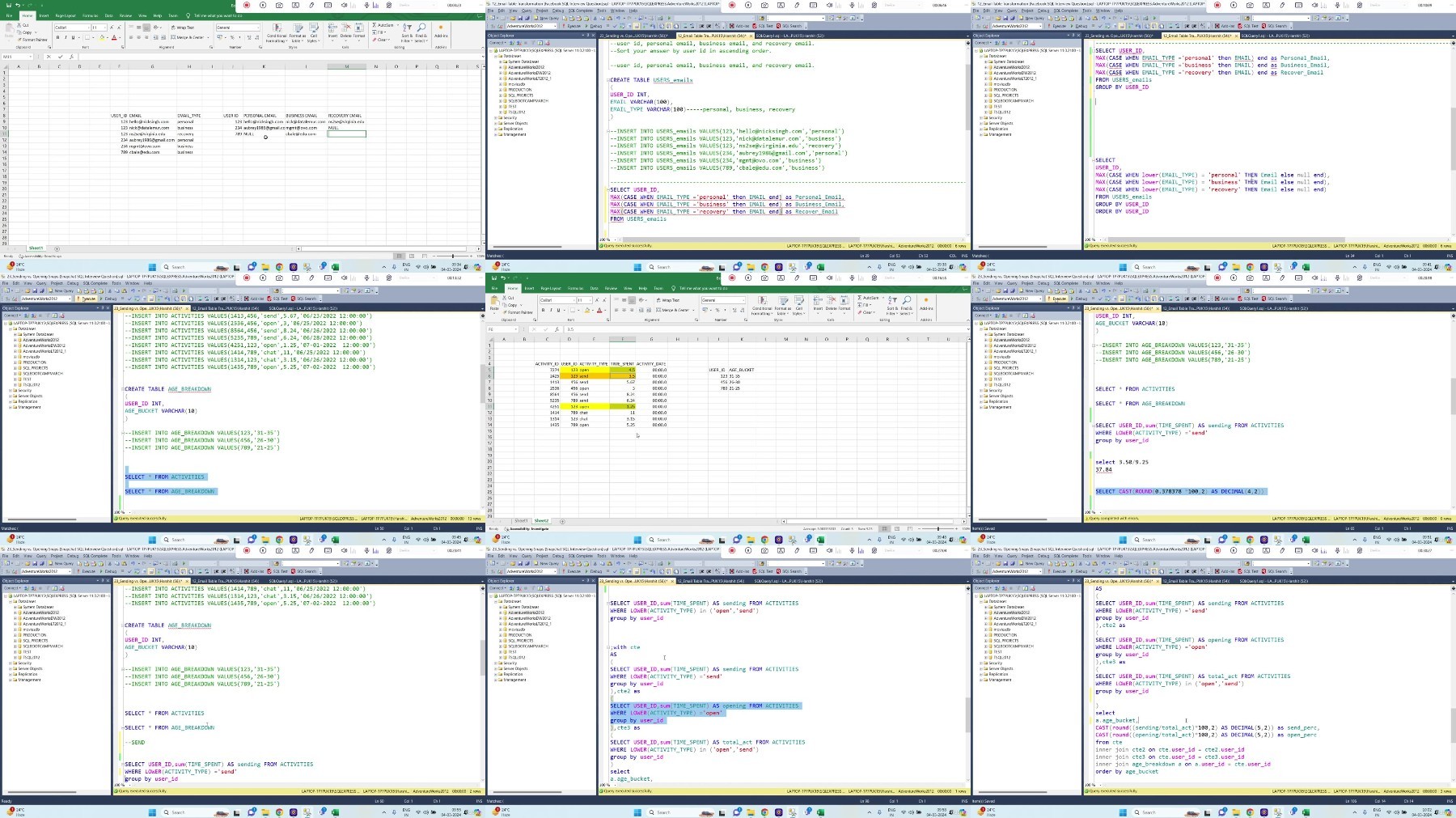Click Execute in the top-center SSMS window
The image size is (1456, 818).
tap(572, 26)
